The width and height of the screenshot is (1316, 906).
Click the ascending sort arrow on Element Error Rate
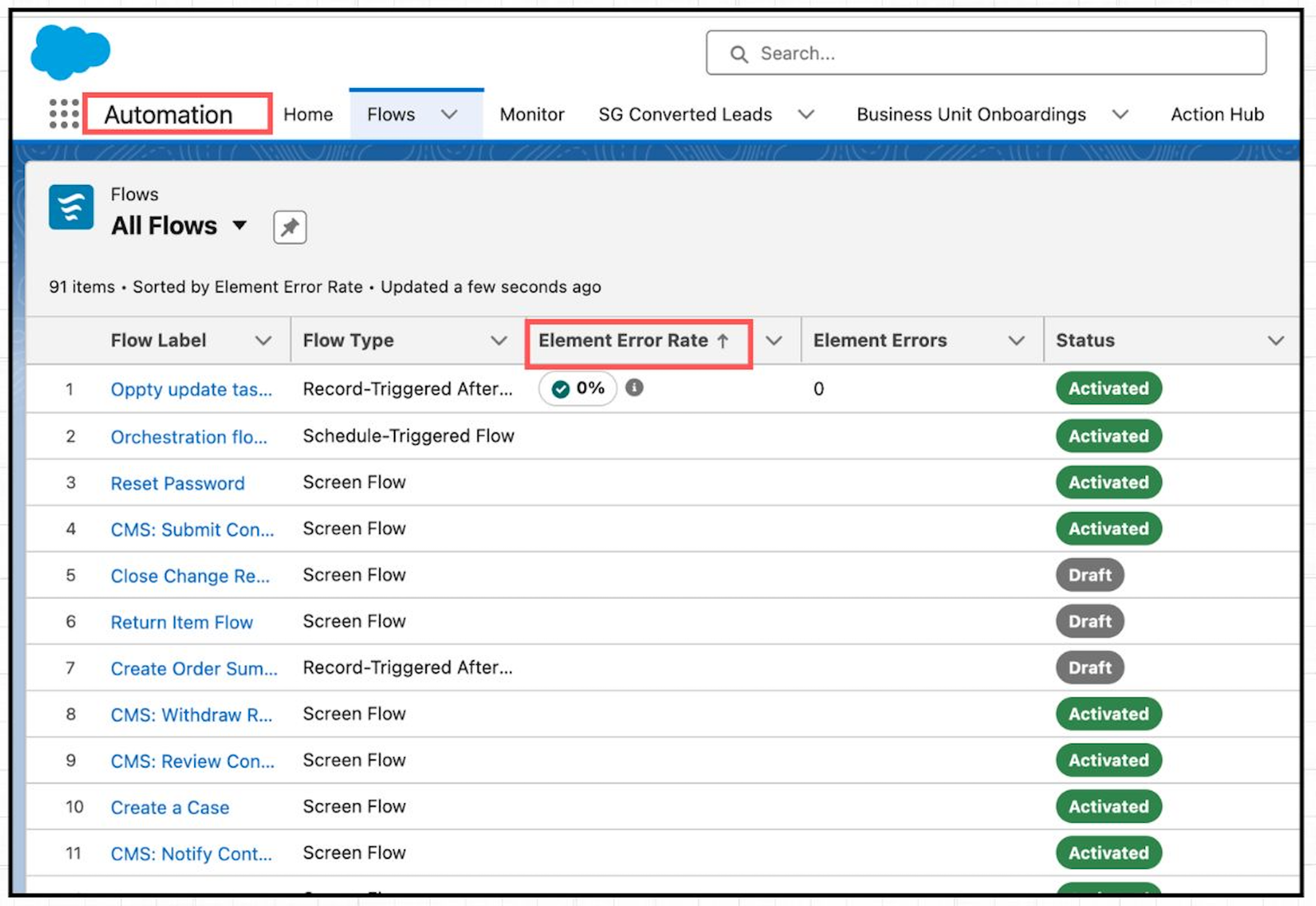(724, 340)
